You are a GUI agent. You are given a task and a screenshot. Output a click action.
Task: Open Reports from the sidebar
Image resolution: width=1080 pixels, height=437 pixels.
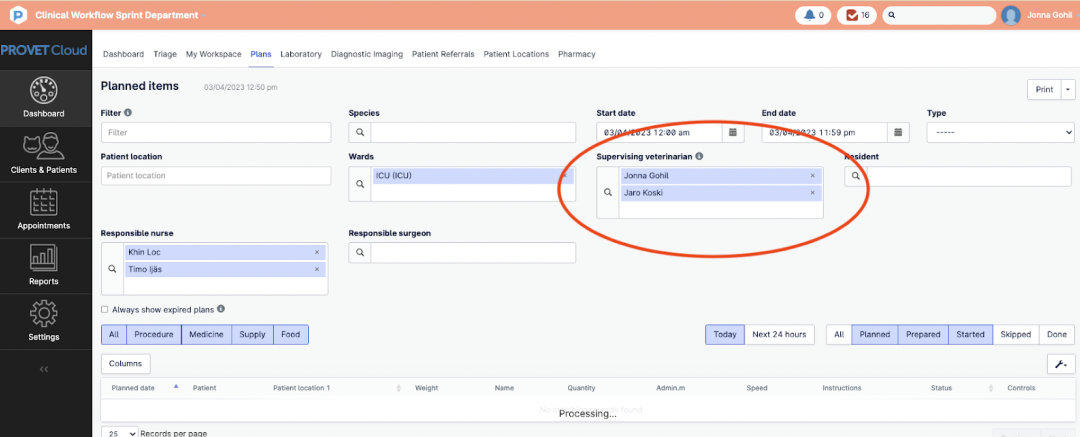tap(44, 267)
